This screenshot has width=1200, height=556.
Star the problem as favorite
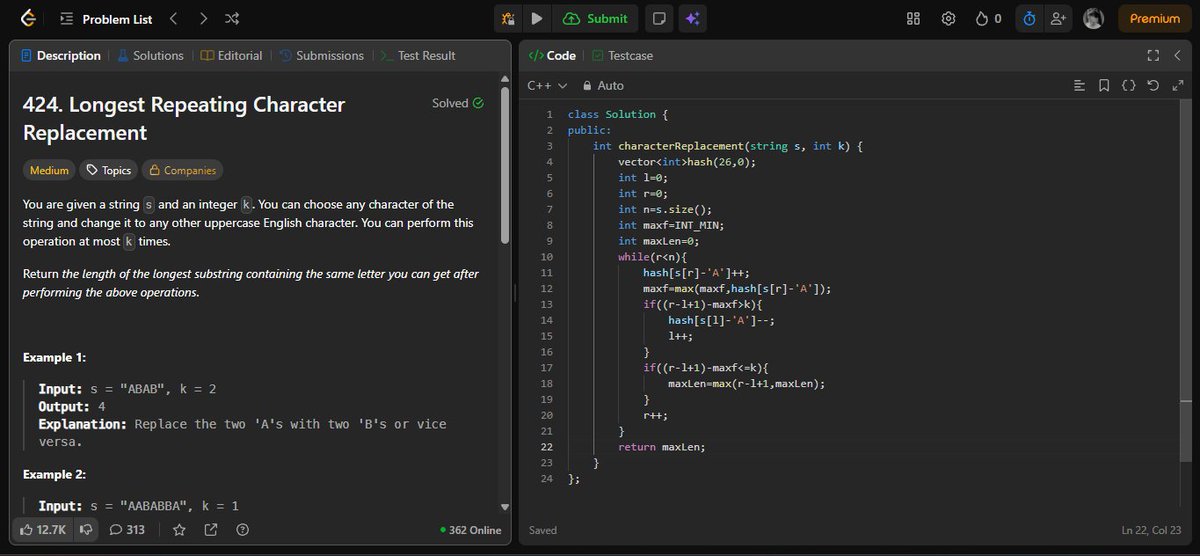tap(179, 530)
